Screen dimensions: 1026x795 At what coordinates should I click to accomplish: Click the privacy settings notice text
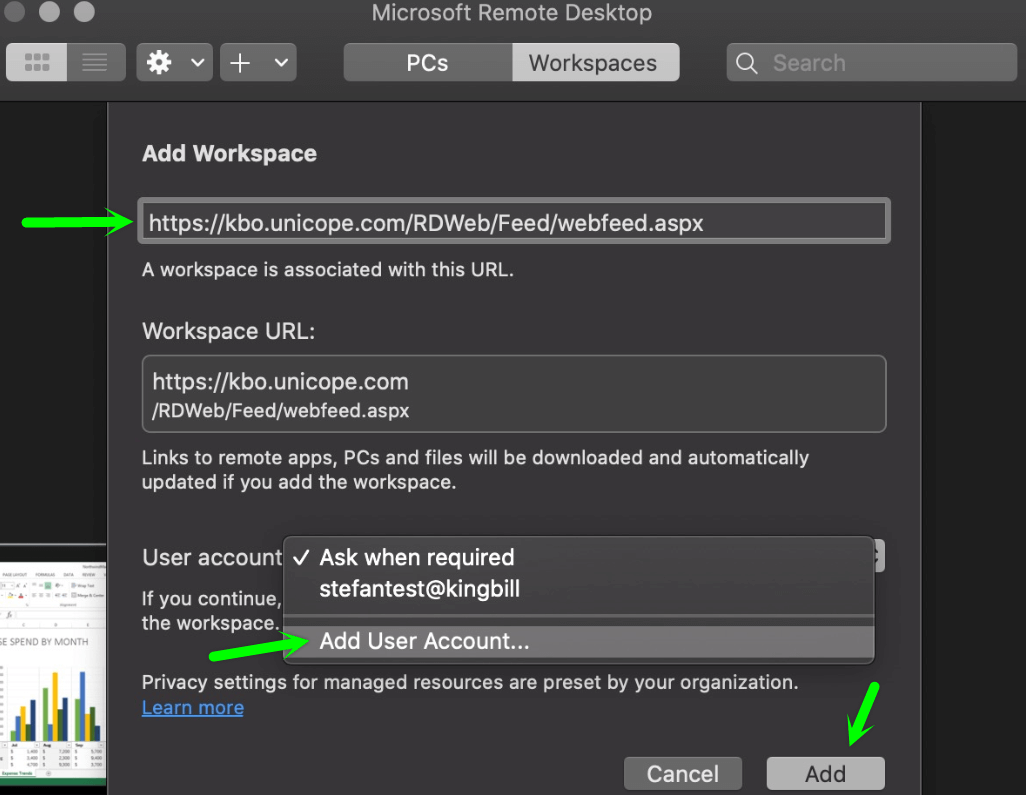pos(470,682)
